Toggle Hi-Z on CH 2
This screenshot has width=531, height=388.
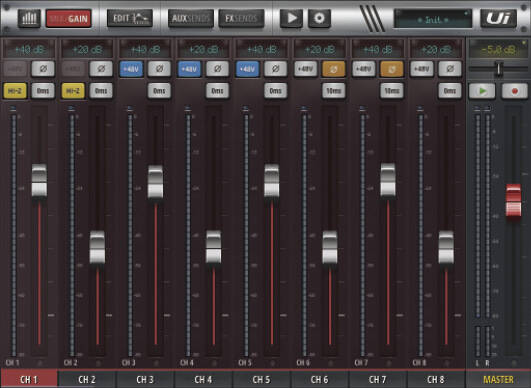[73, 91]
